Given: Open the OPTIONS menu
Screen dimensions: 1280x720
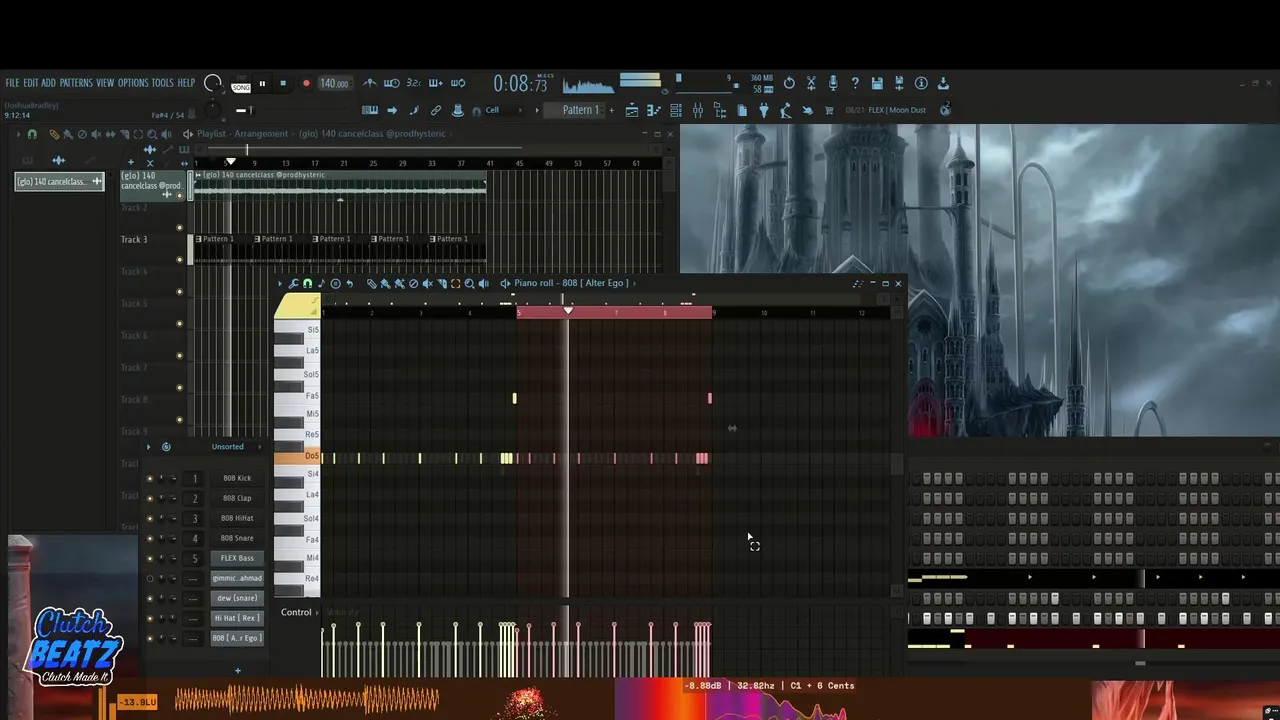Looking at the screenshot, I should (133, 83).
